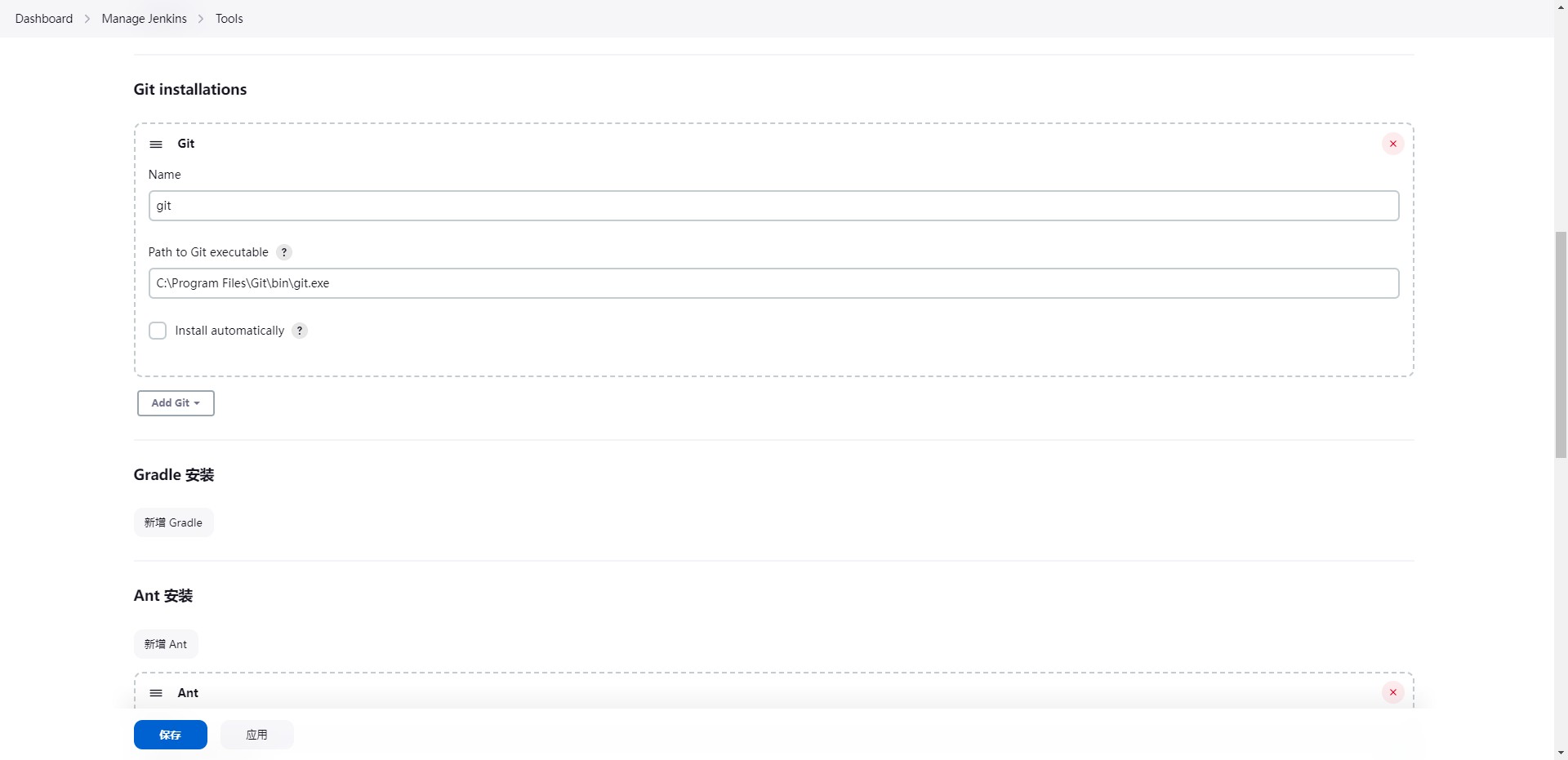Open help for Path to Git executable

click(284, 252)
